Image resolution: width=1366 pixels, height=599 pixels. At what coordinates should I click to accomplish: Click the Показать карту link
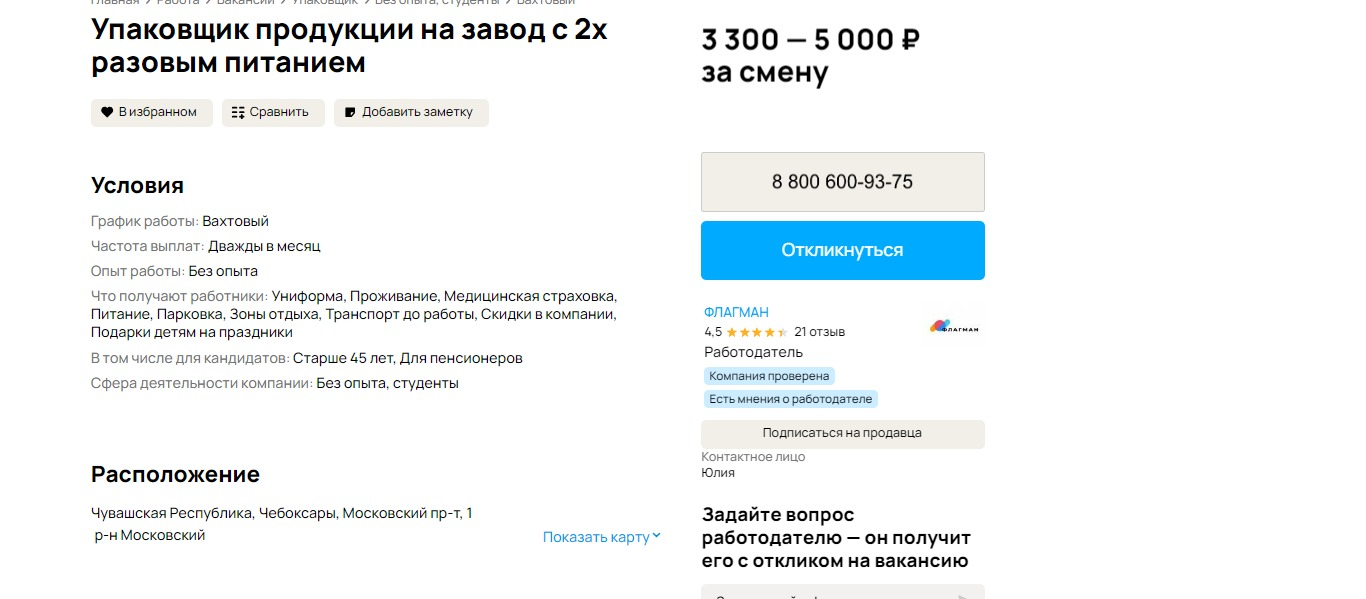point(596,537)
